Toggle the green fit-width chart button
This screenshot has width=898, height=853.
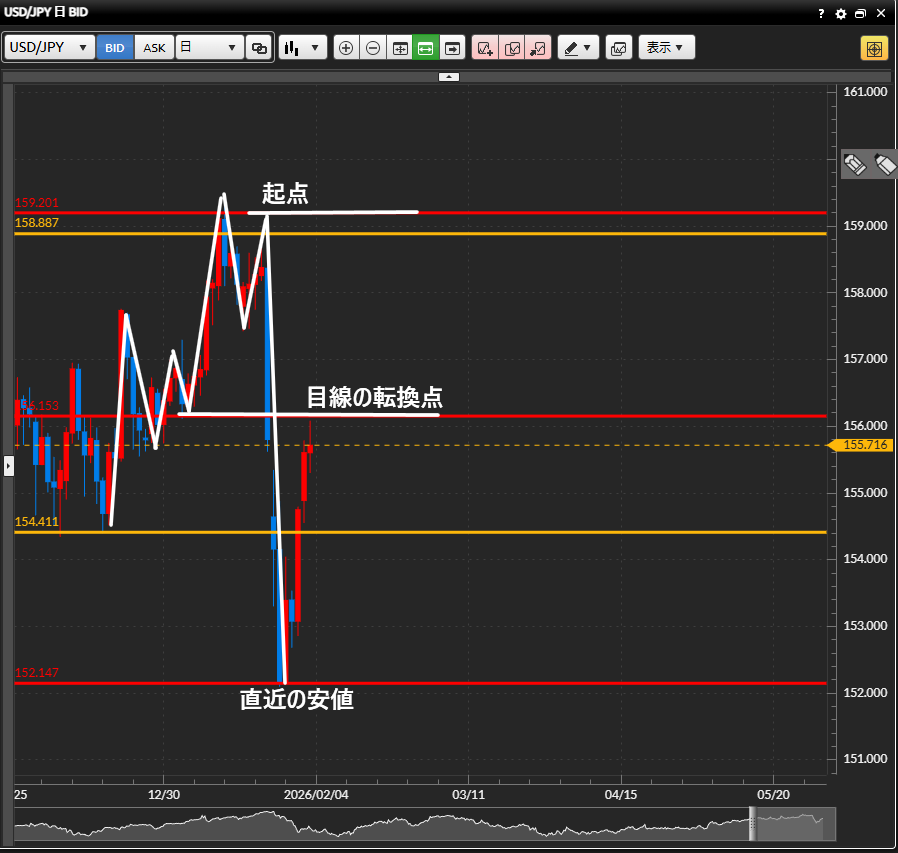coord(426,48)
